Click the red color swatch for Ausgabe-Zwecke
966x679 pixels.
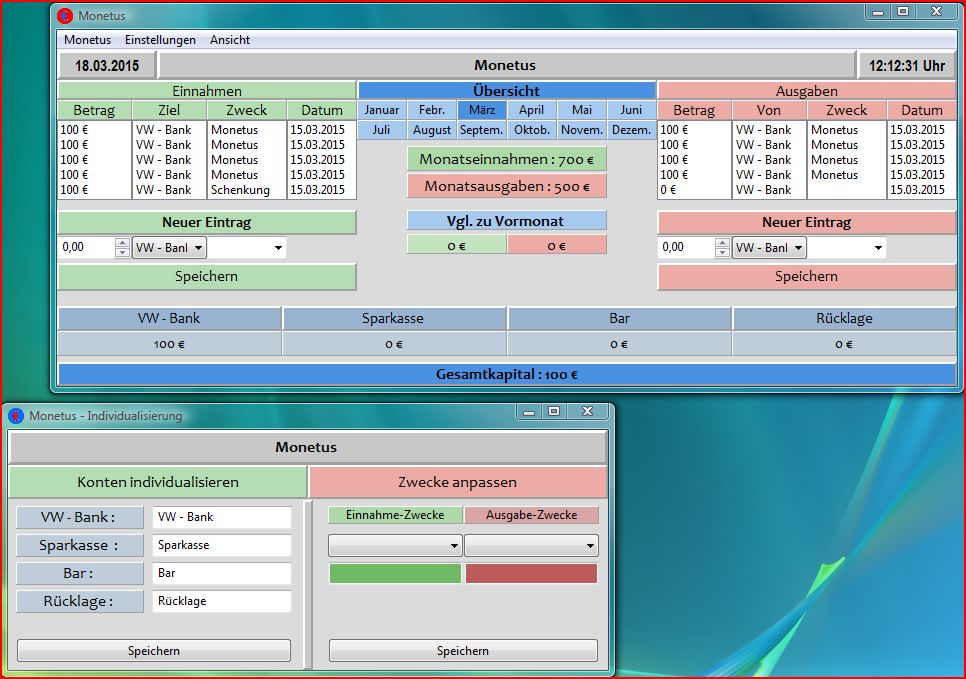[x=531, y=574]
